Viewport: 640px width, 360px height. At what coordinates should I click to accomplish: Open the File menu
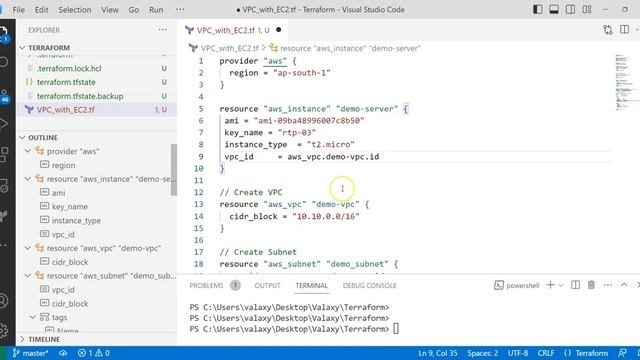18,9
